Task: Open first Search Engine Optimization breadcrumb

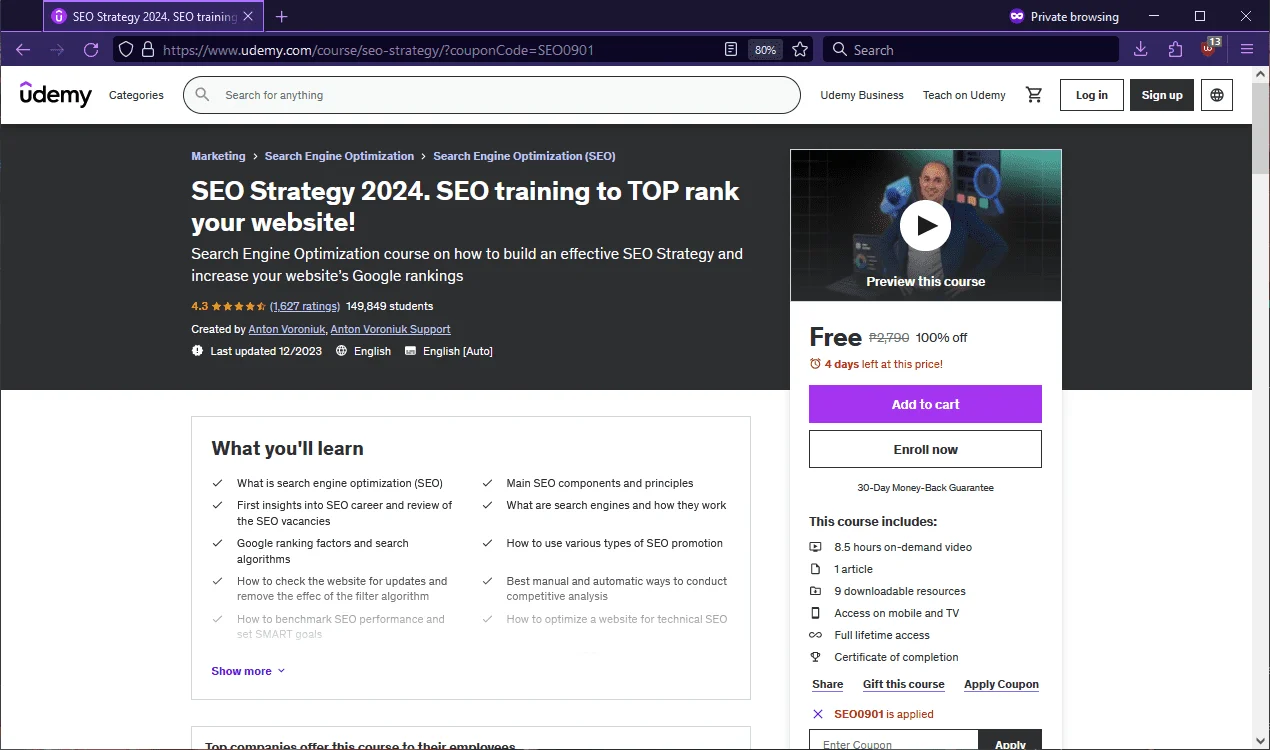Action: tap(339, 156)
